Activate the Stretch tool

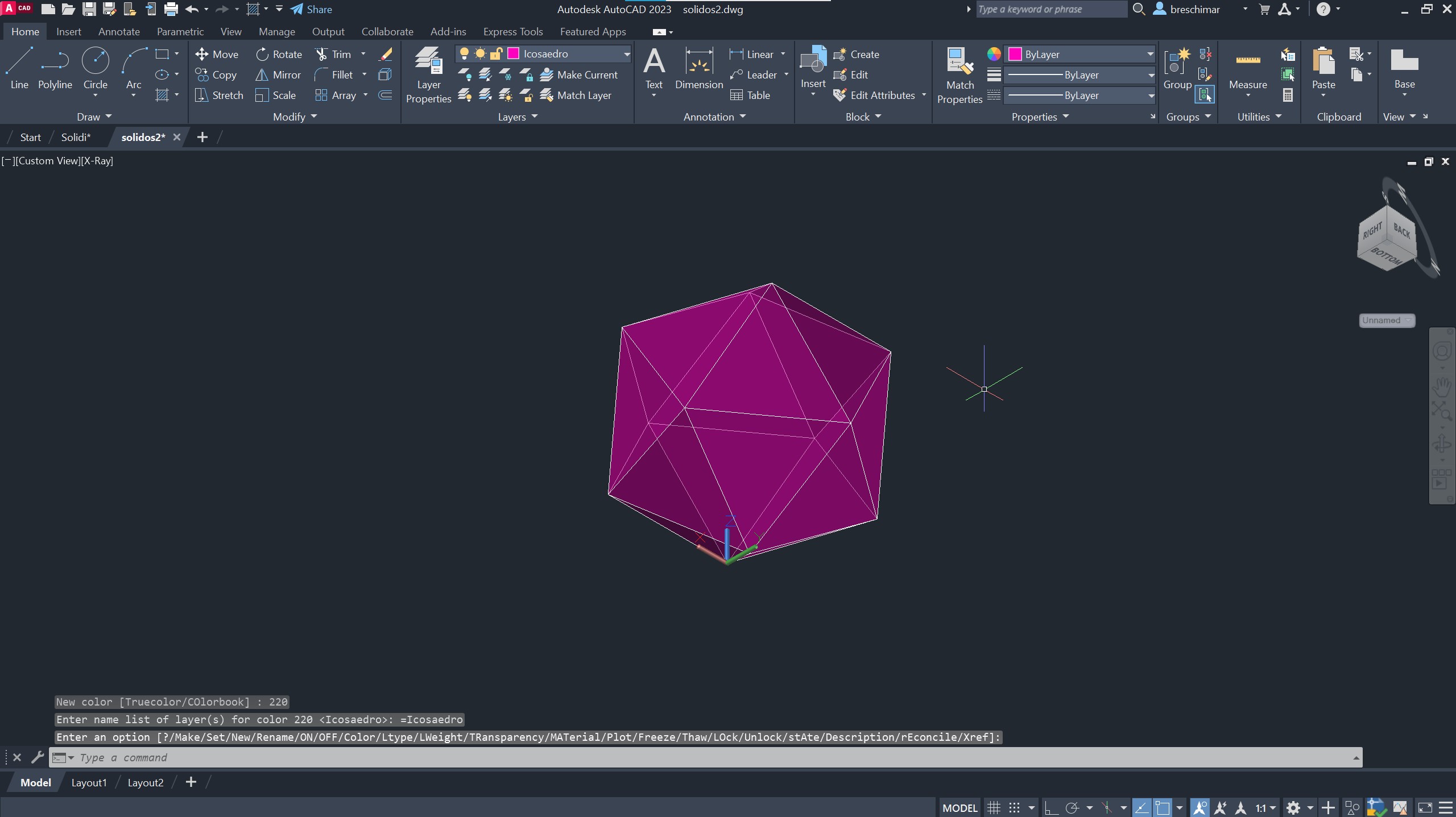[219, 95]
